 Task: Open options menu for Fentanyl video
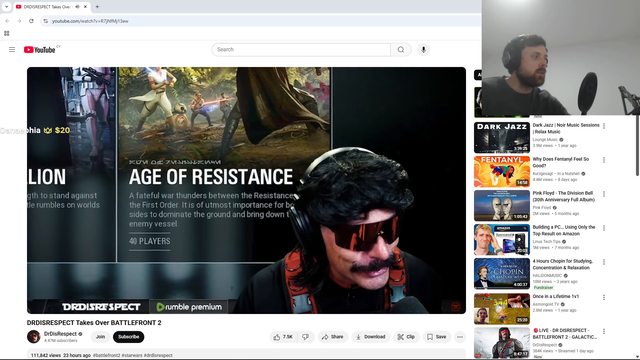click(x=604, y=160)
